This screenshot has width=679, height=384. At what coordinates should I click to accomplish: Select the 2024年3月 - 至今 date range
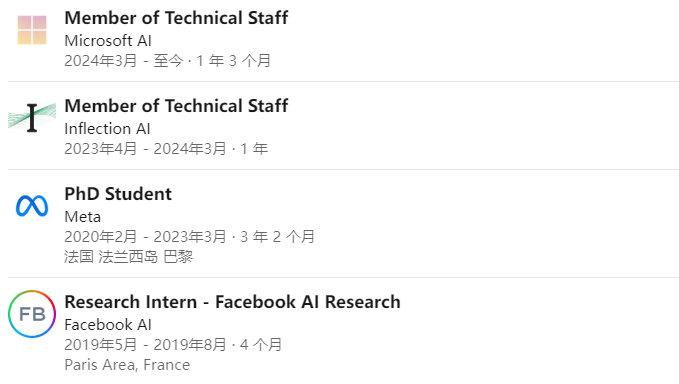124,61
